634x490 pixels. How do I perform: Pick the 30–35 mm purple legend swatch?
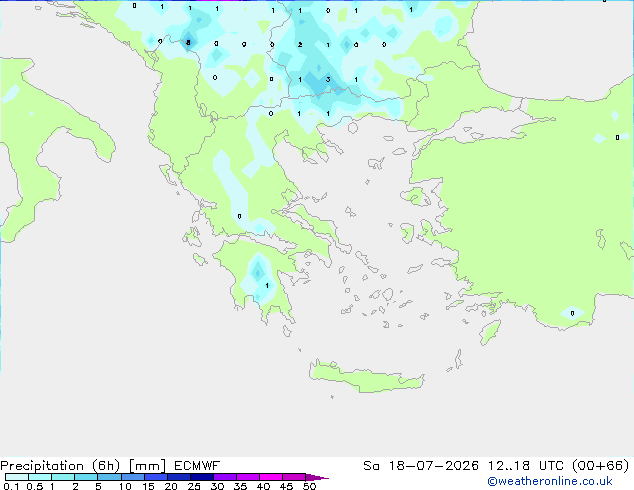point(225,477)
